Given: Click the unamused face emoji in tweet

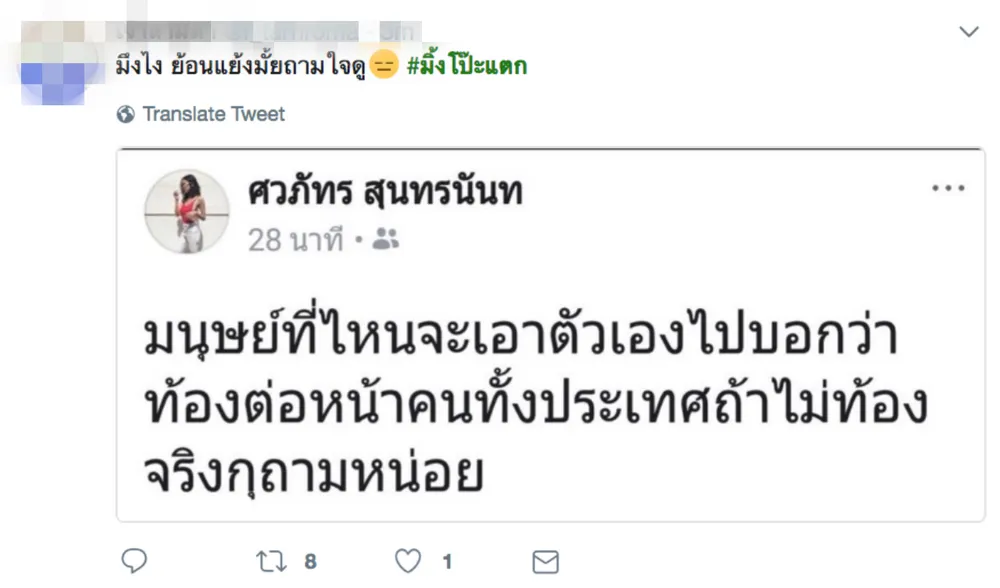Looking at the screenshot, I should click(x=384, y=64).
